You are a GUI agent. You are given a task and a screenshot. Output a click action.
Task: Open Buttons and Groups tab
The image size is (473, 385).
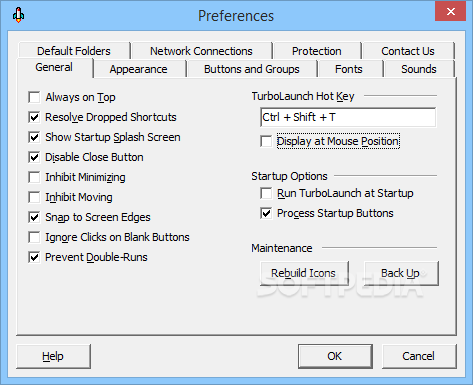tap(252, 69)
